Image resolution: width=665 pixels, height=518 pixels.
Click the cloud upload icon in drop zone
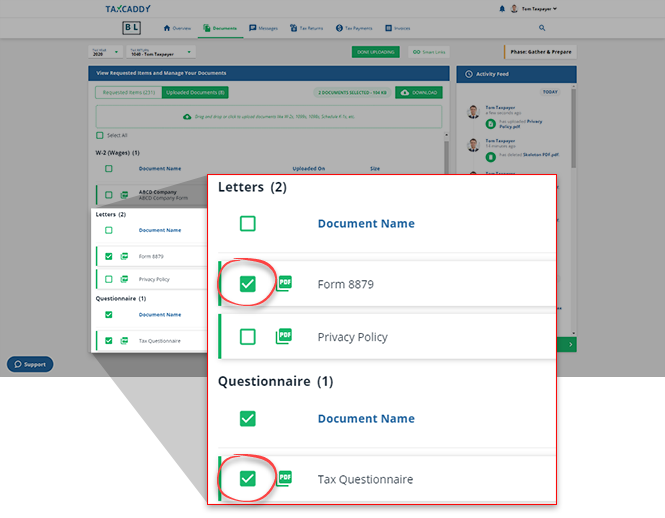(187, 117)
